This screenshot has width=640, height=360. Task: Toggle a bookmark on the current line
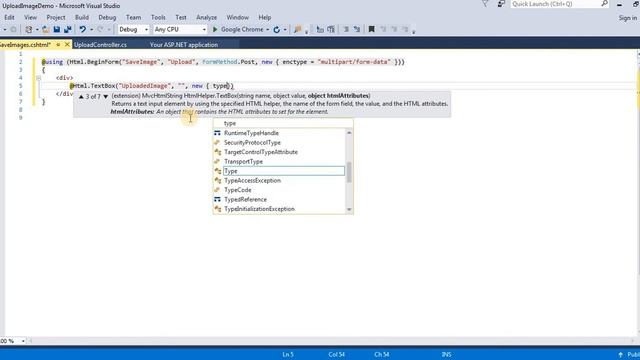[x=371, y=29]
